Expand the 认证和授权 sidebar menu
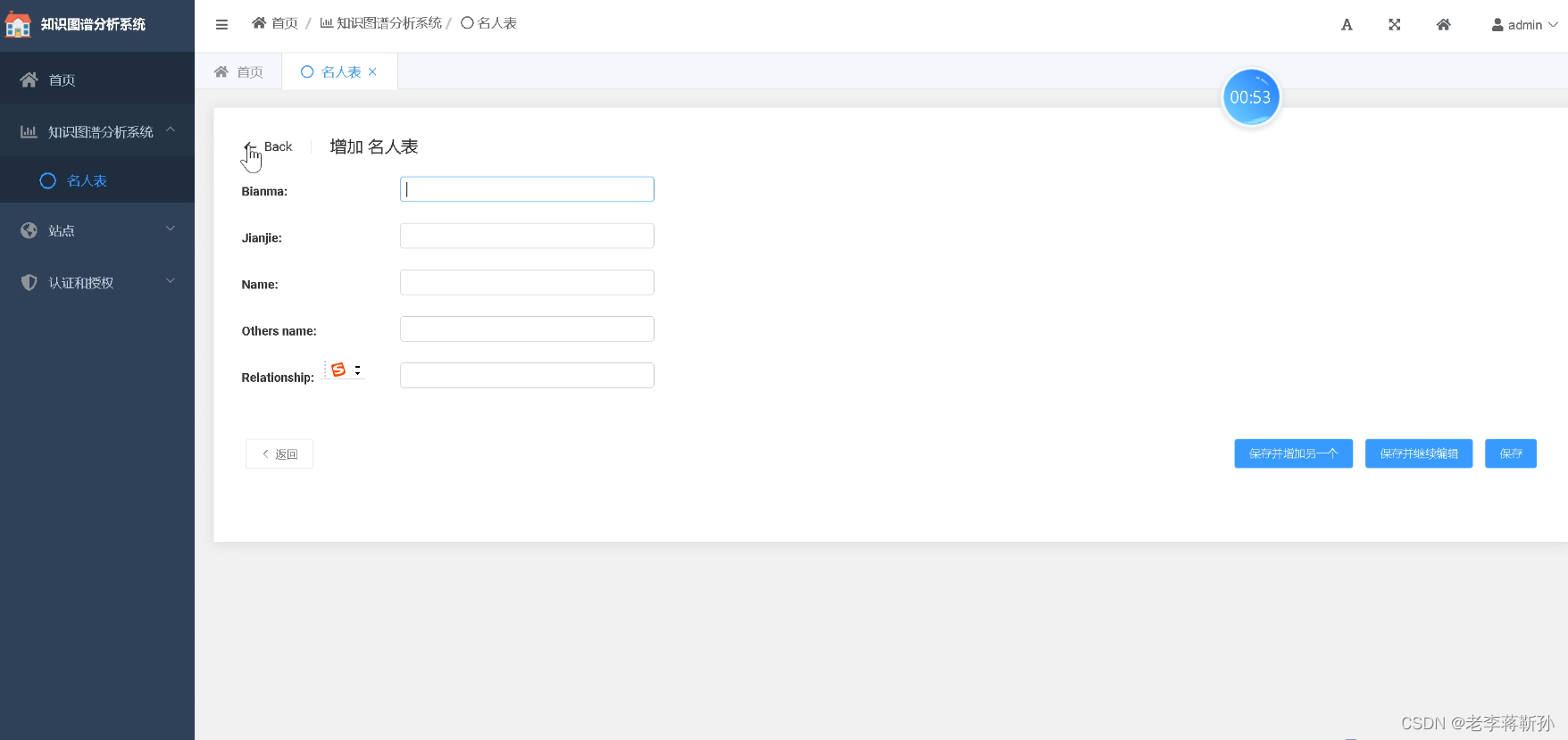This screenshot has width=1568, height=740. pos(97,282)
